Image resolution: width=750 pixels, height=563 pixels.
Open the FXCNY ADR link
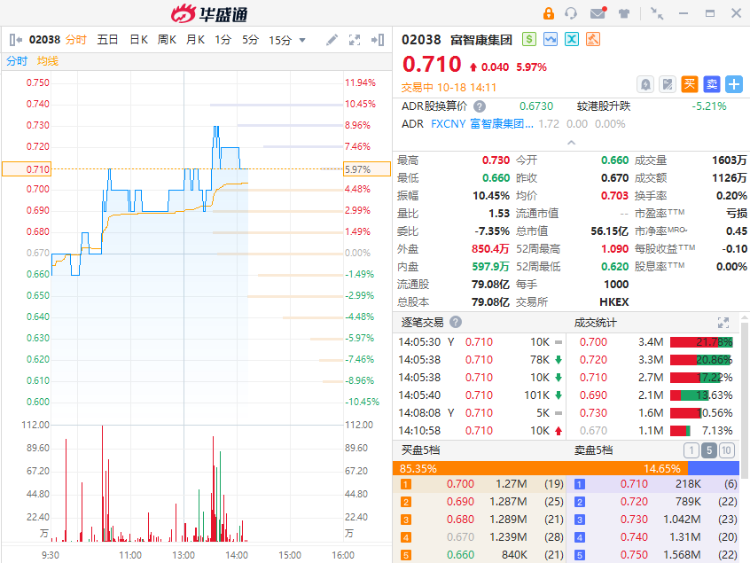pos(482,124)
